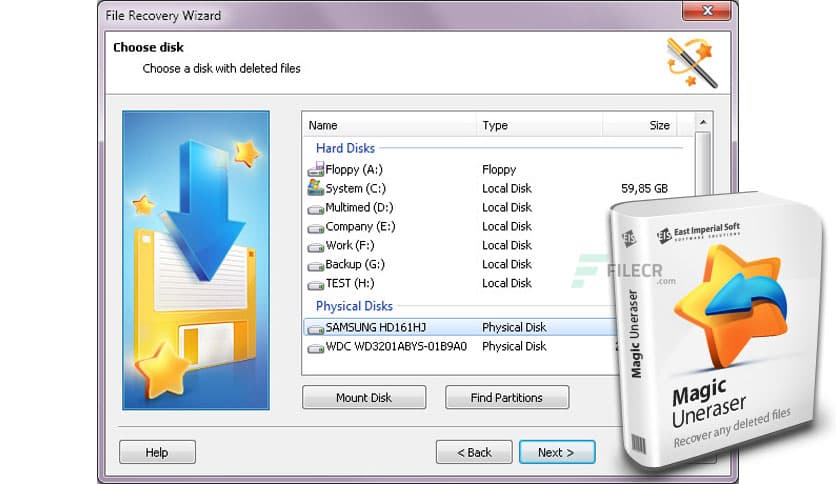Click the 59,85 GB size value

click(644, 188)
